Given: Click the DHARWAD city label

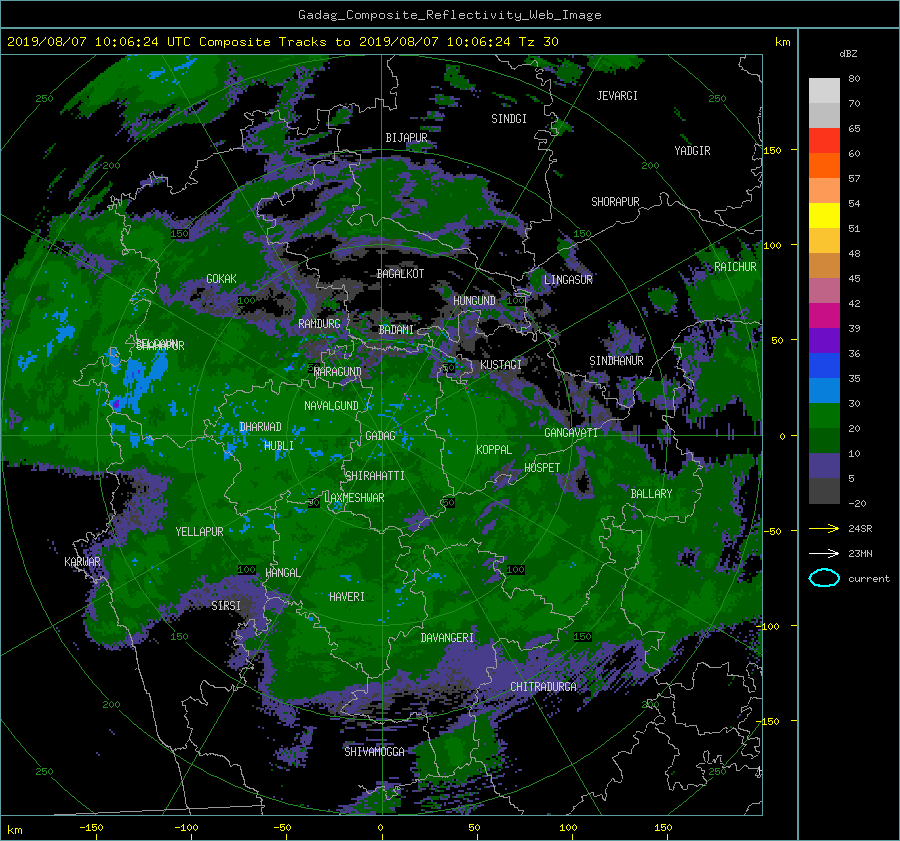Looking at the screenshot, I should [x=260, y=427].
